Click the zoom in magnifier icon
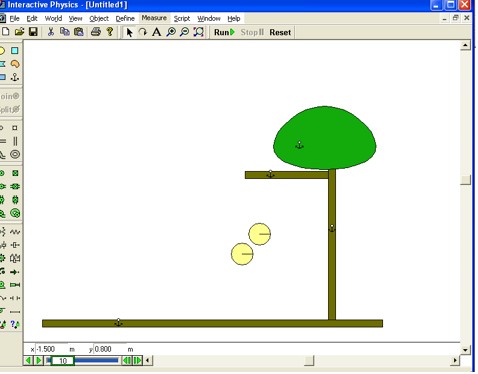 (x=171, y=32)
